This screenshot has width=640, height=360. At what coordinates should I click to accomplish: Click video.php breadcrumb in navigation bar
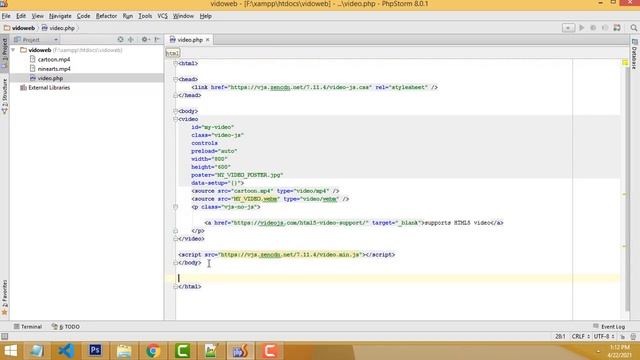58,28
